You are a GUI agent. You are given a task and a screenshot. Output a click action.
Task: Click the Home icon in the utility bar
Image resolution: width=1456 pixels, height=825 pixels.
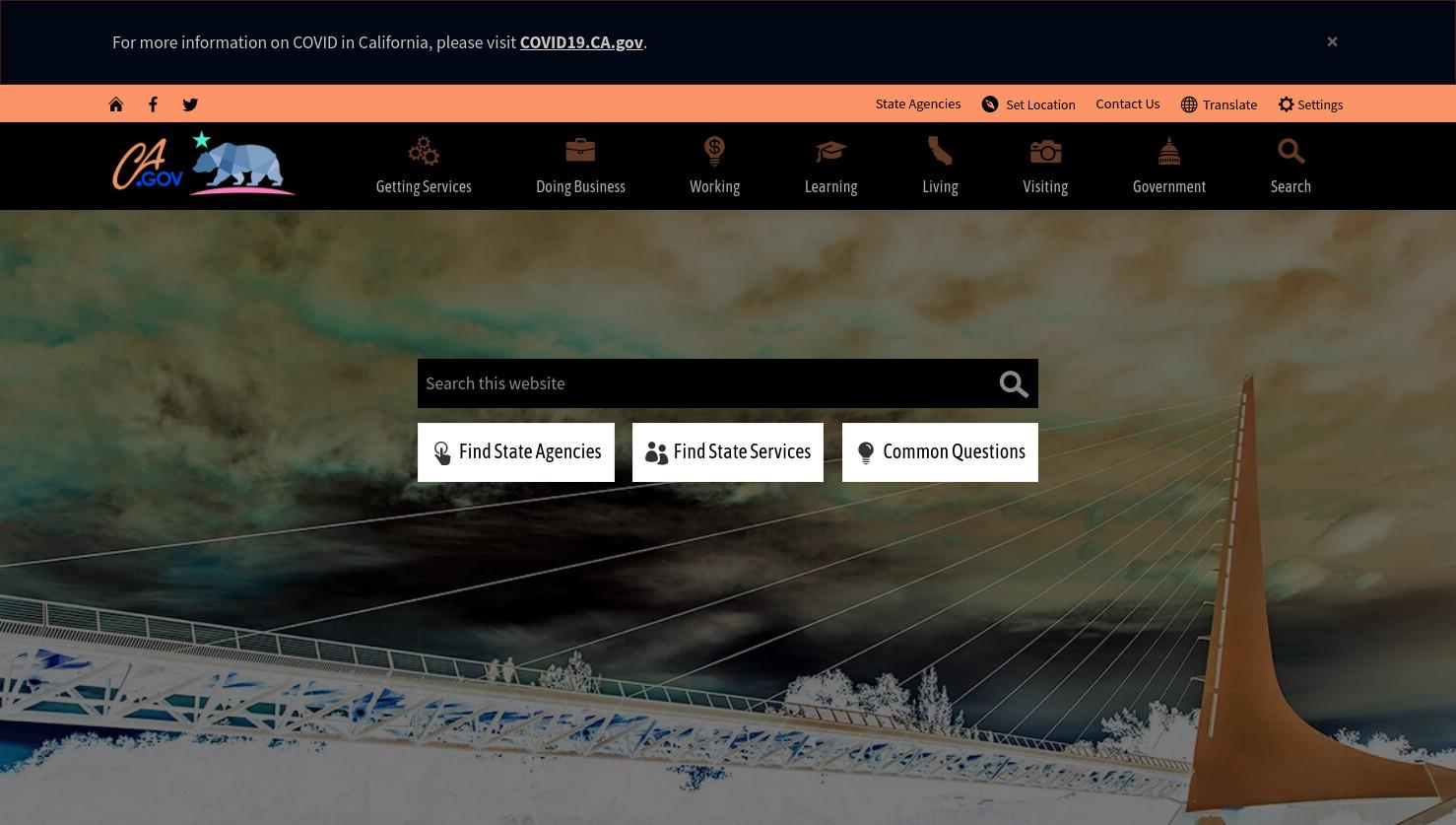(x=116, y=104)
